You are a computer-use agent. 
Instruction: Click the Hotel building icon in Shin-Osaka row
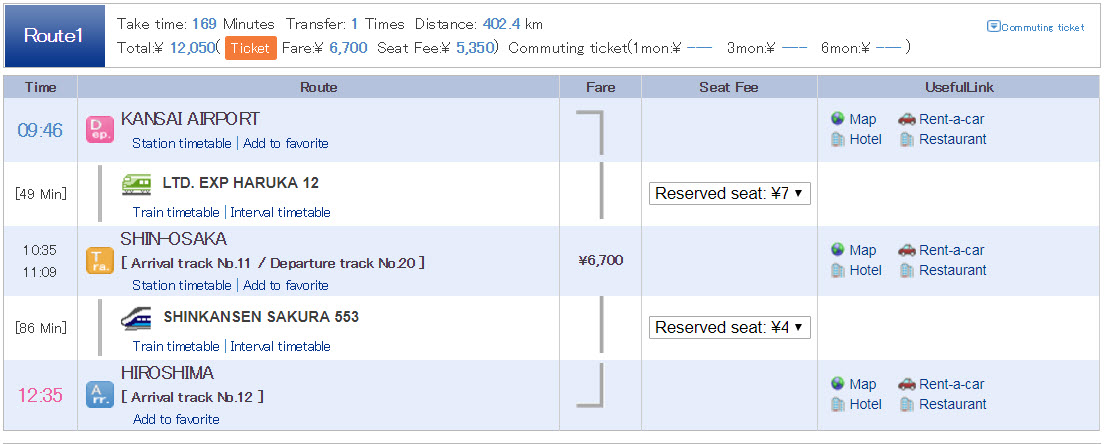point(837,270)
